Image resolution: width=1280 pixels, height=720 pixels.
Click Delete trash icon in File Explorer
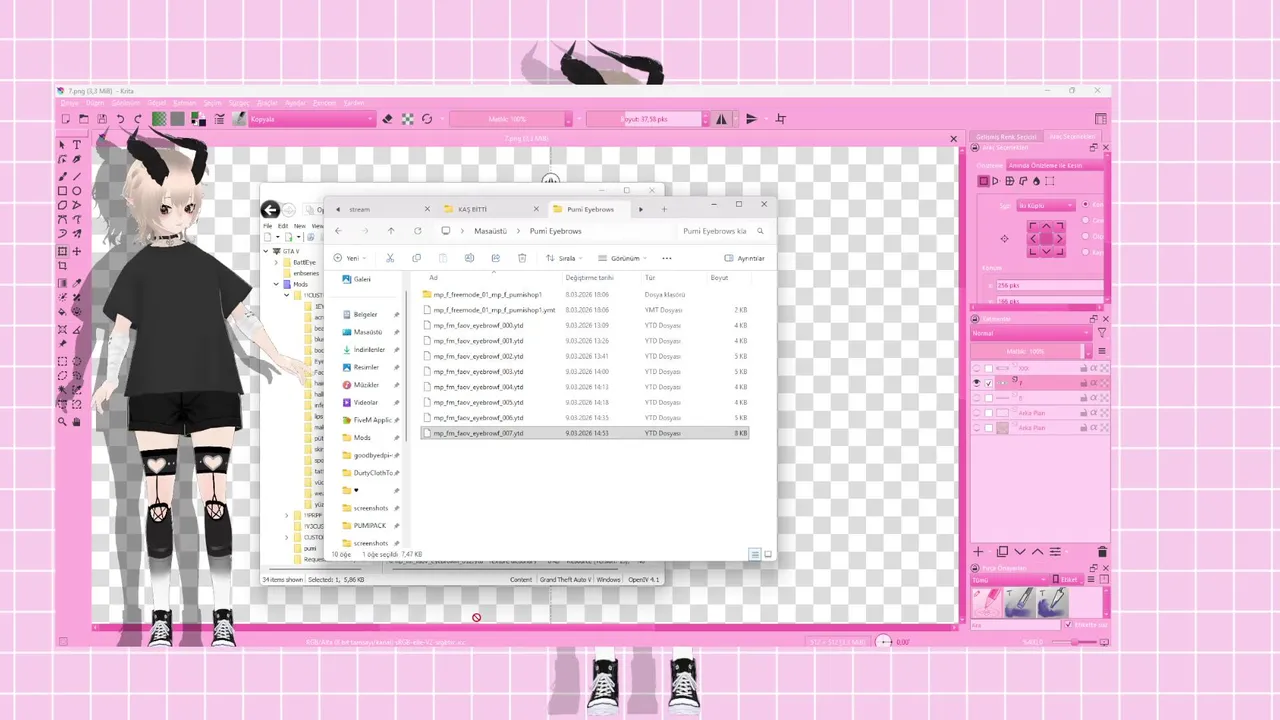[522, 258]
